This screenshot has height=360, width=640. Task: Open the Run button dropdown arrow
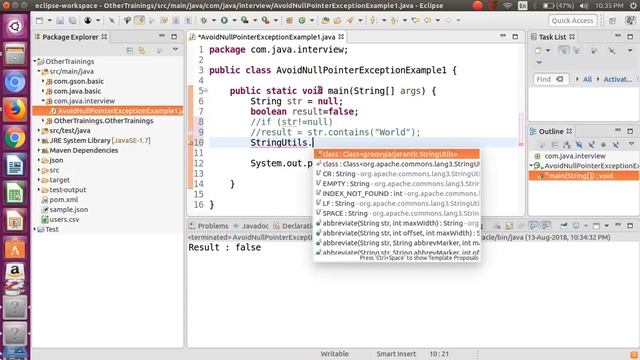[234, 20]
